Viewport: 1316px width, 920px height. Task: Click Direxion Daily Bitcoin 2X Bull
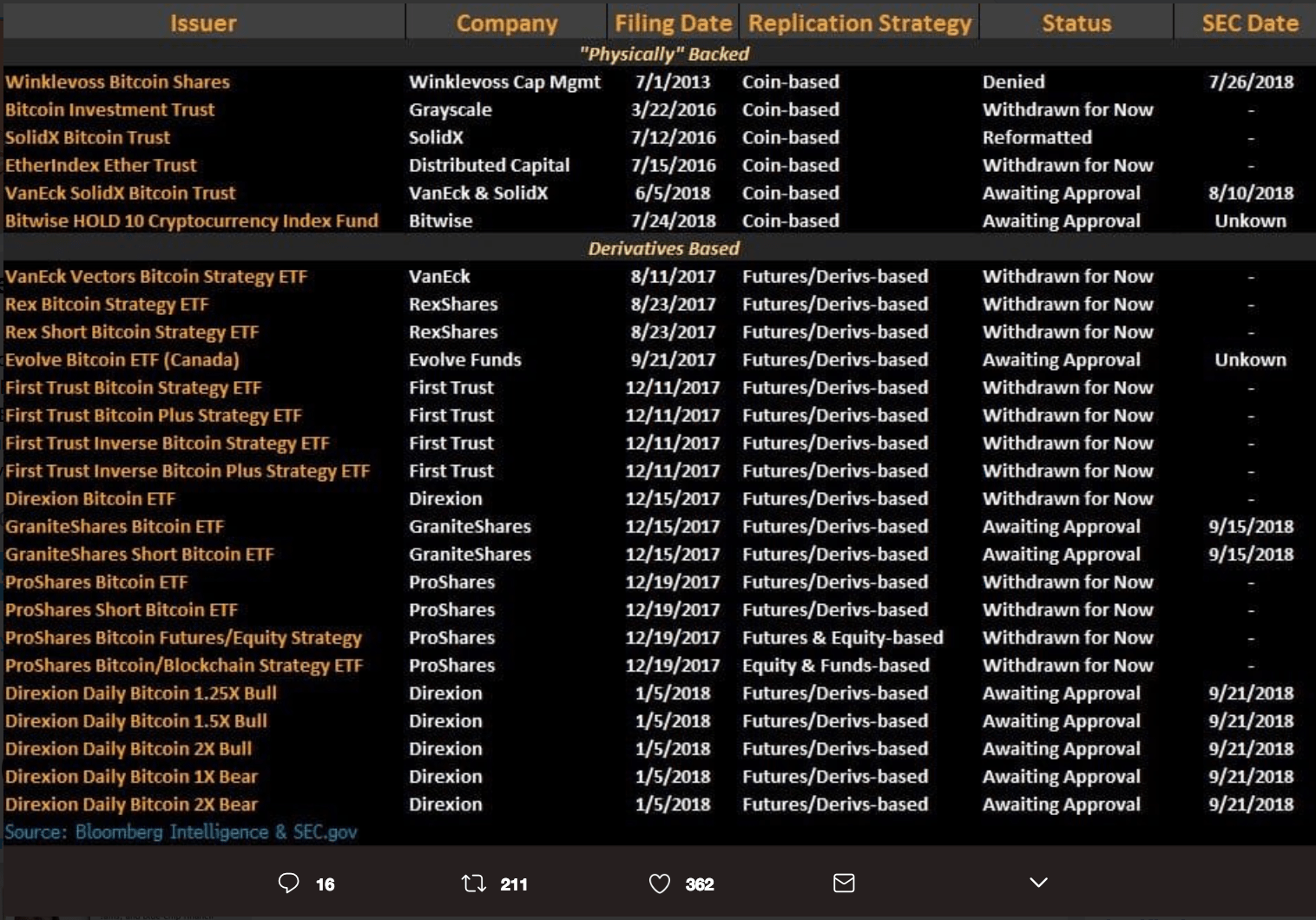click(x=128, y=748)
